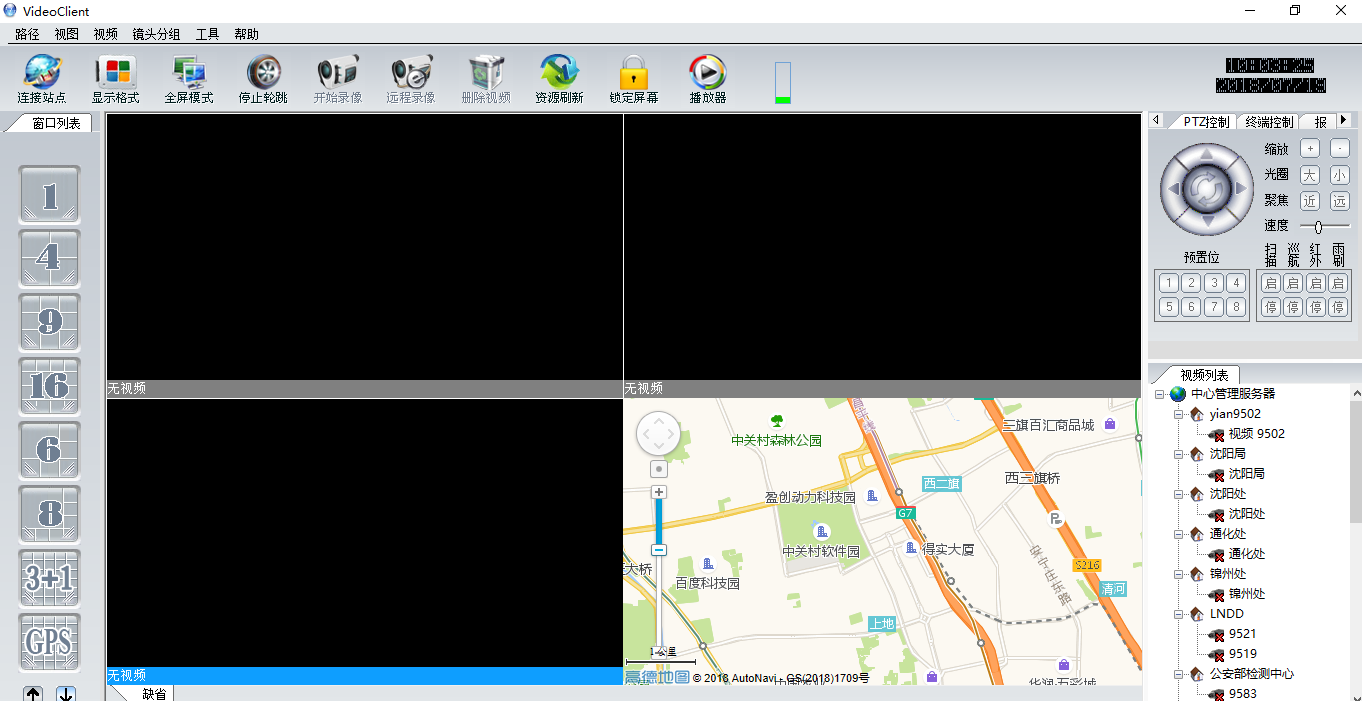Click the PTZ center auto-rotate button
1362x701 pixels.
[1206, 187]
